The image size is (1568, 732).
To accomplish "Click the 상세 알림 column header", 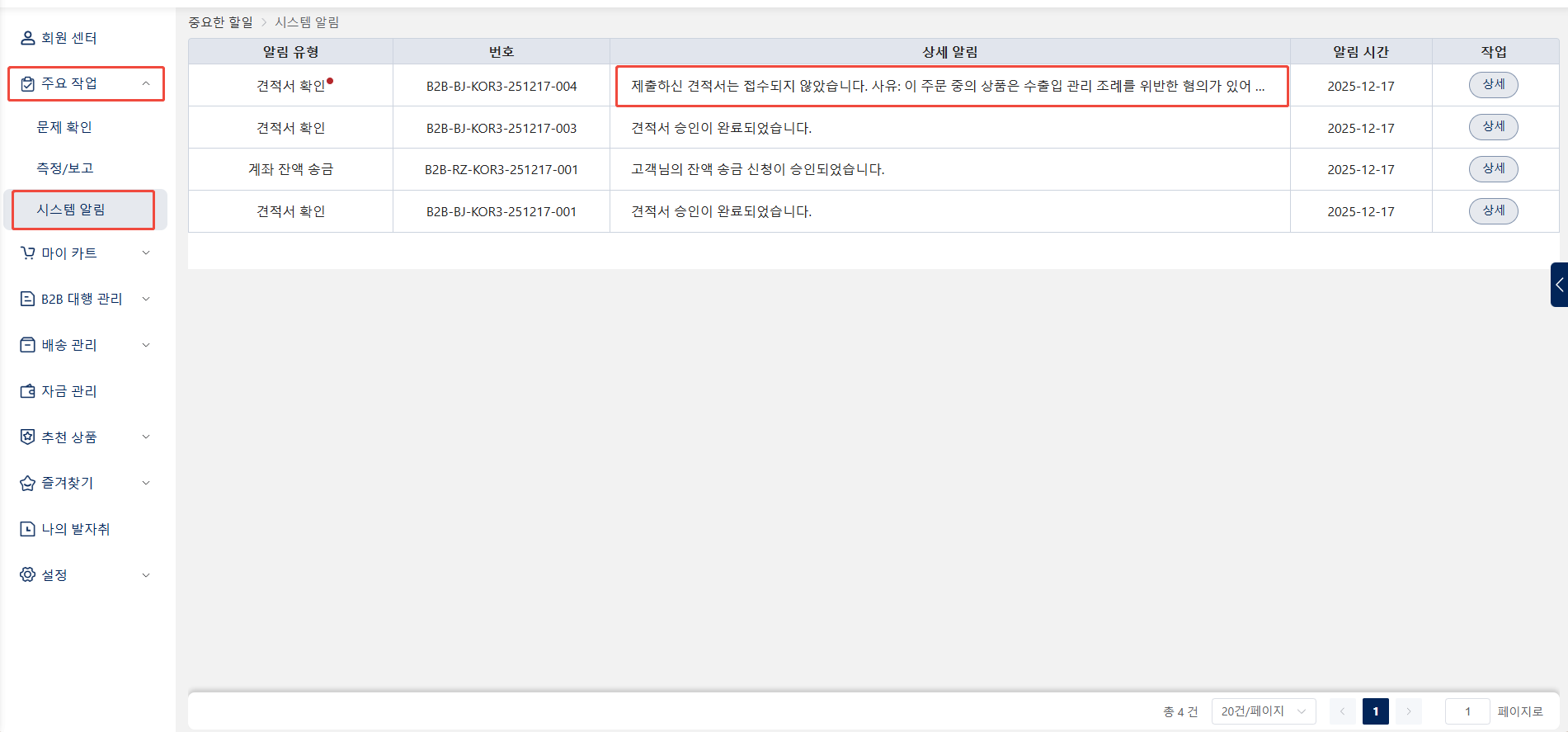I will coord(949,52).
